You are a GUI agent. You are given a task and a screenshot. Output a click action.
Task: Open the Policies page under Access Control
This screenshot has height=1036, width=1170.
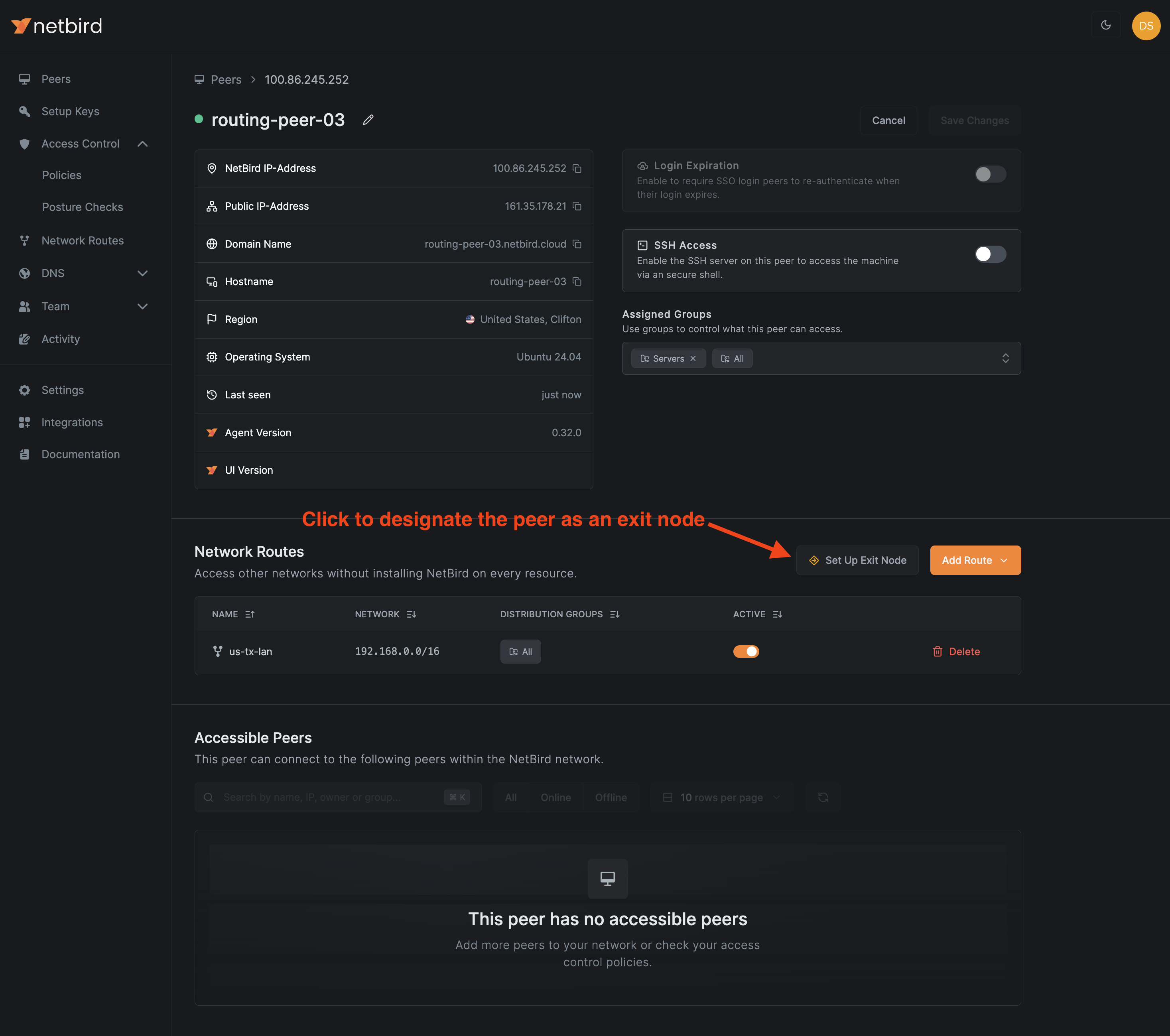(x=62, y=175)
